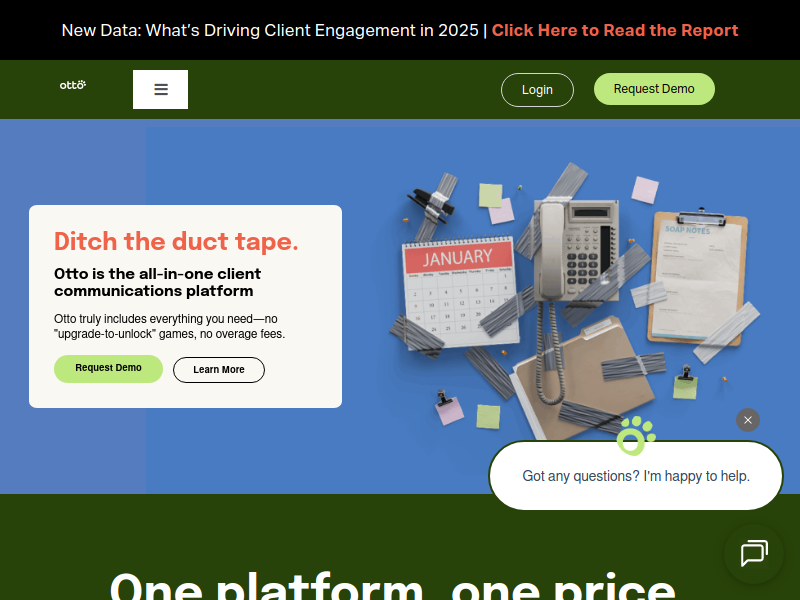Dismiss the chat prompt with X icon
Image resolution: width=800 pixels, height=600 pixels.
[747, 420]
